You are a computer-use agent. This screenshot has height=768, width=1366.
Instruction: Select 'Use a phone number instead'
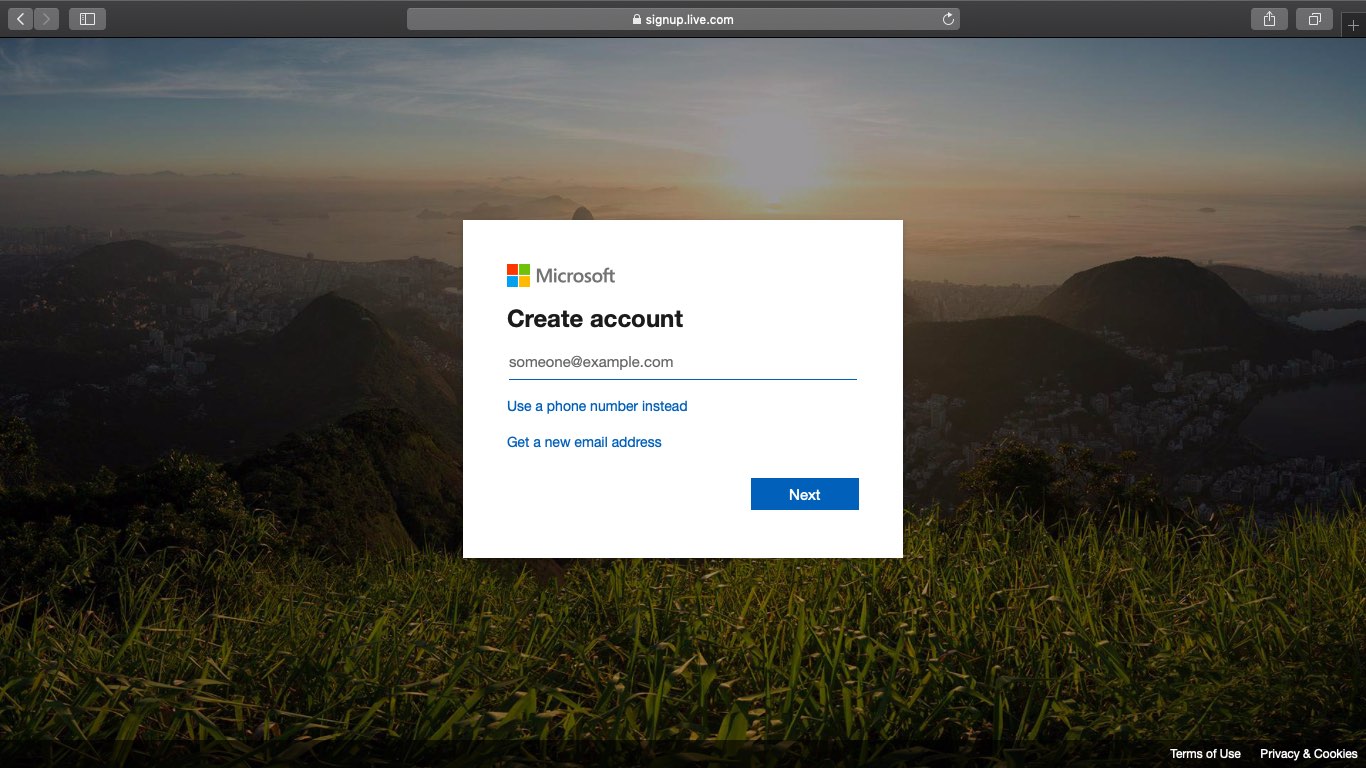coord(597,406)
